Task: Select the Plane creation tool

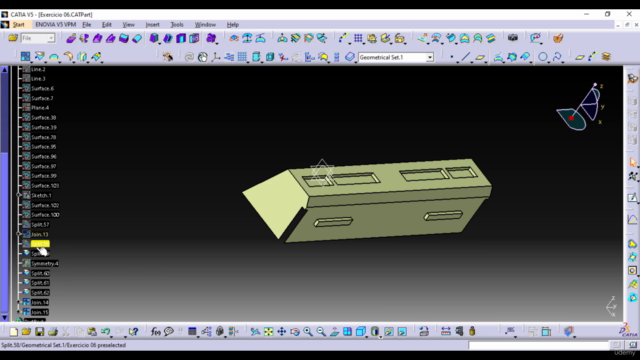Action: tap(480, 57)
